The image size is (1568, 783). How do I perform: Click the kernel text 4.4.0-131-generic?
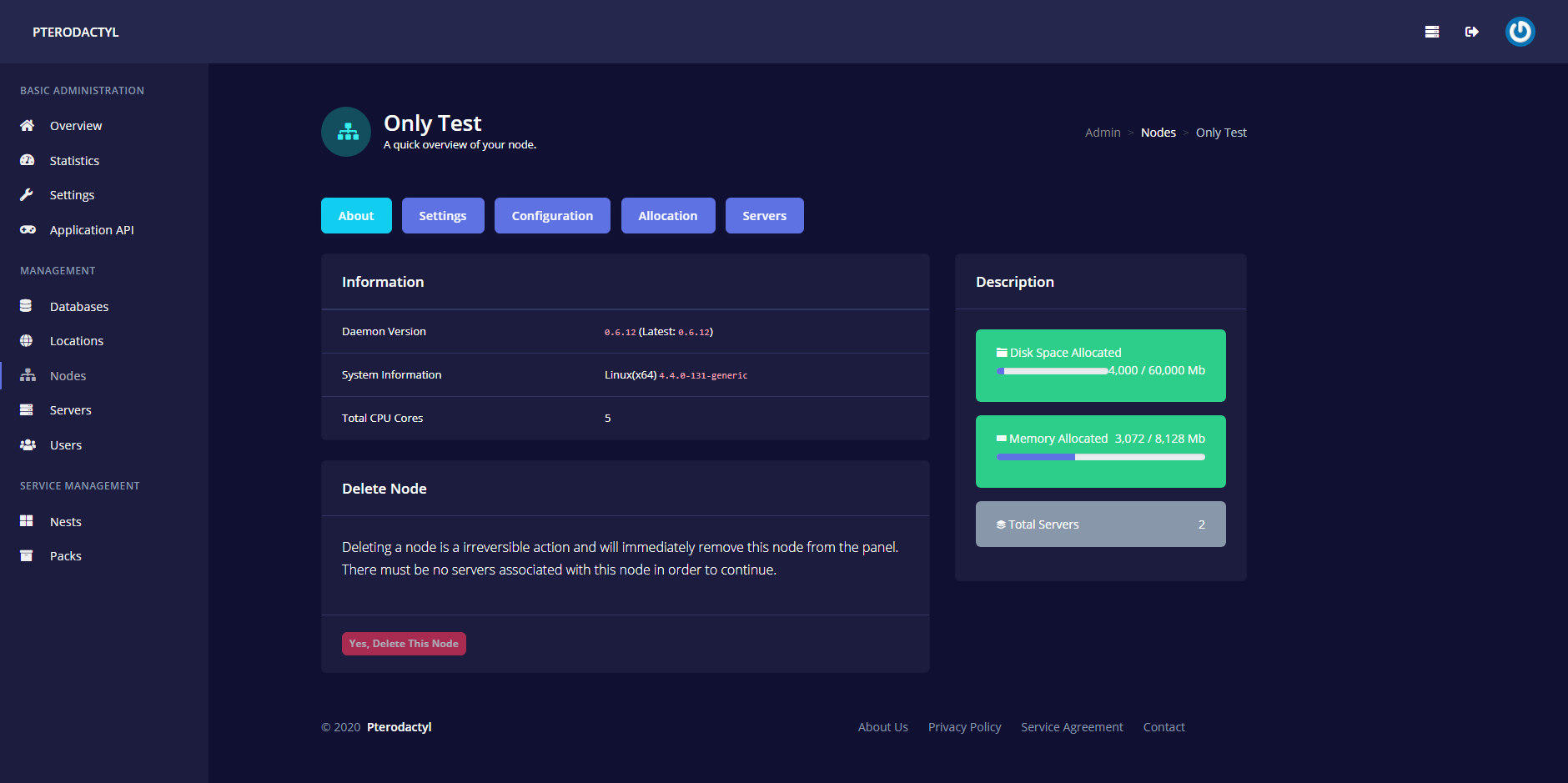click(x=703, y=376)
